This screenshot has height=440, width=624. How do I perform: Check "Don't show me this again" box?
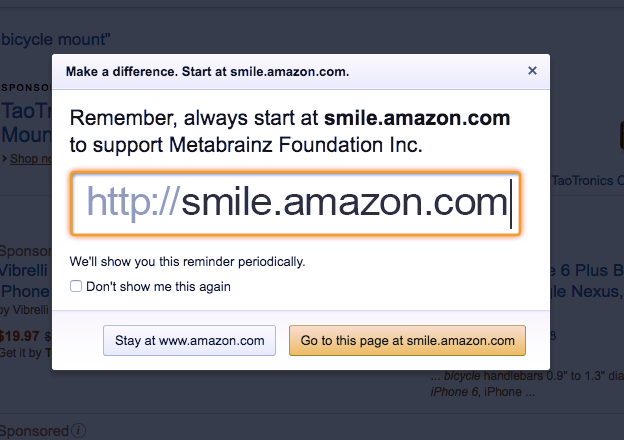pos(76,286)
